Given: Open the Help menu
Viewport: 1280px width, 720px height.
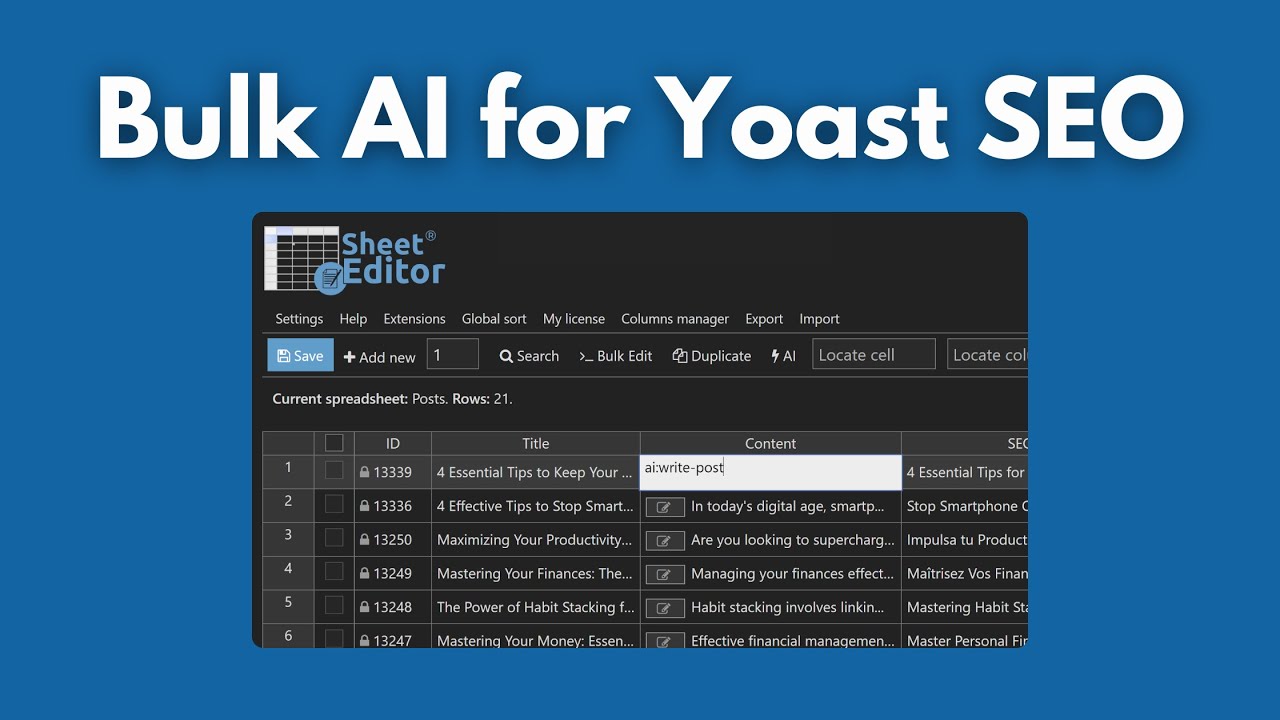Looking at the screenshot, I should pyautogui.click(x=353, y=319).
